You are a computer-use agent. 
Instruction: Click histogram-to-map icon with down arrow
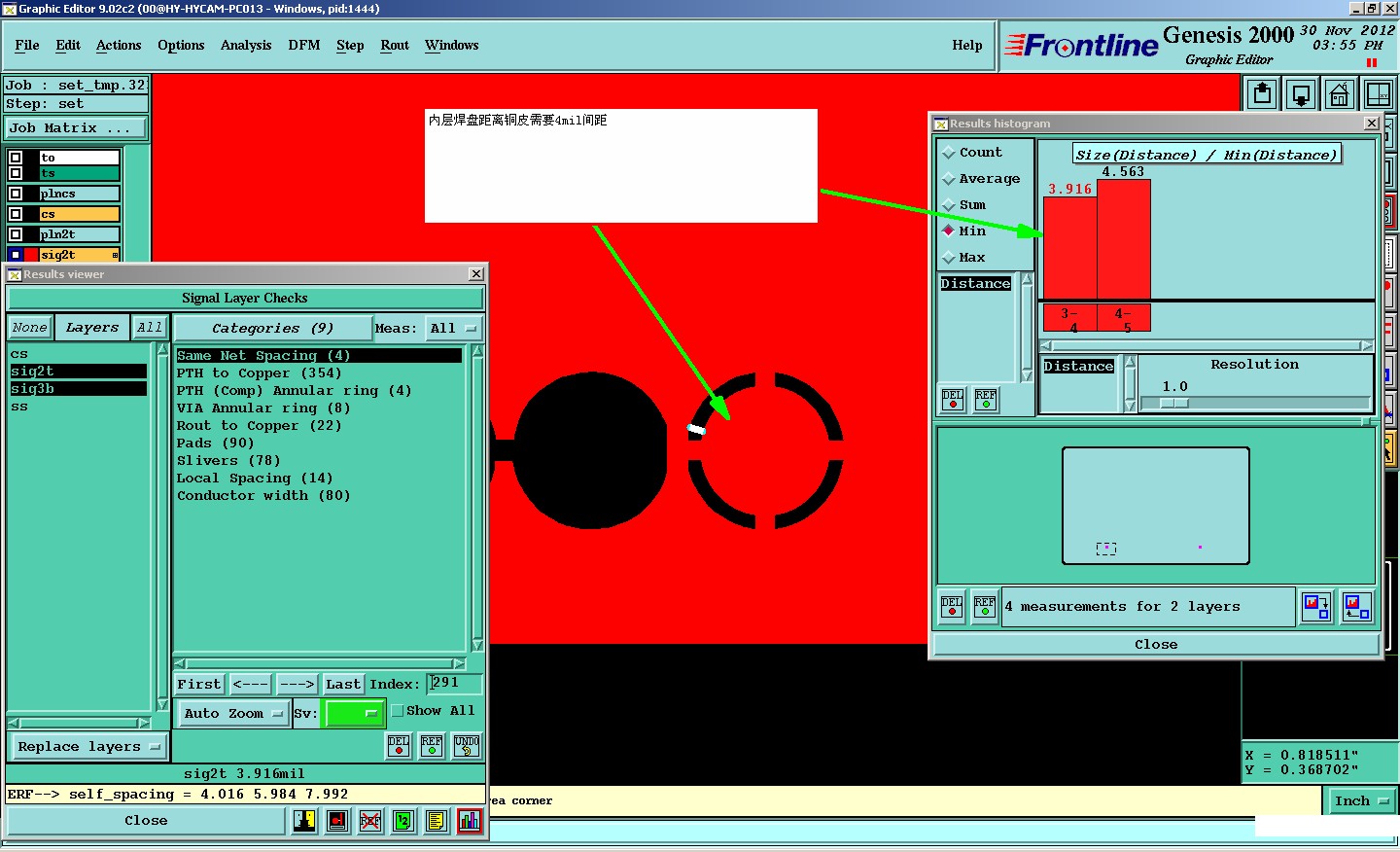pyautogui.click(x=1316, y=607)
